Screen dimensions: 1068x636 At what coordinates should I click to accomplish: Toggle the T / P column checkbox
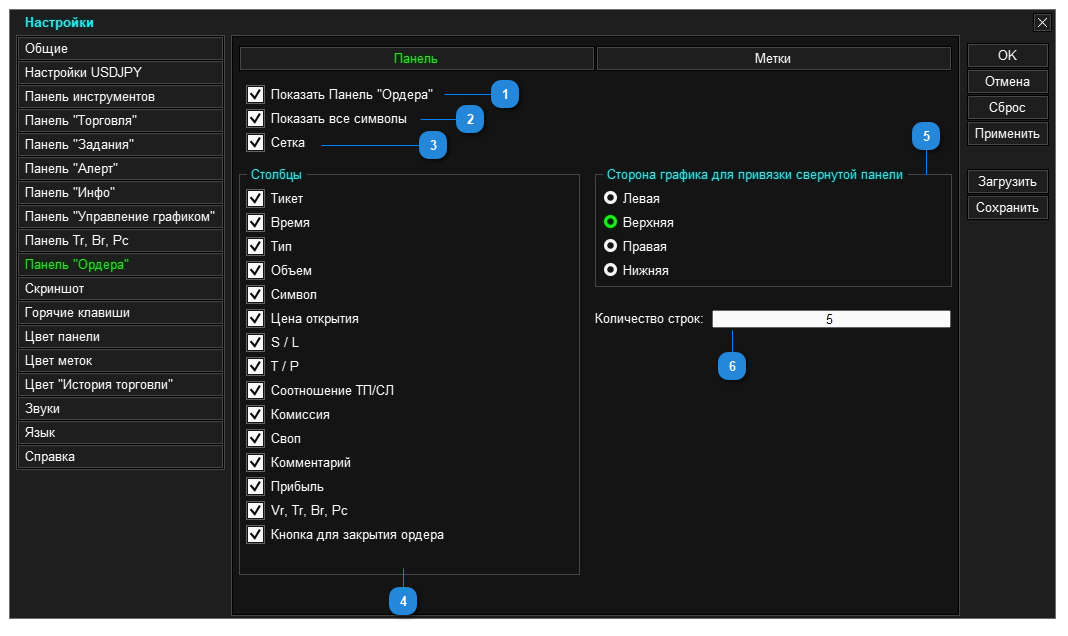tap(255, 366)
